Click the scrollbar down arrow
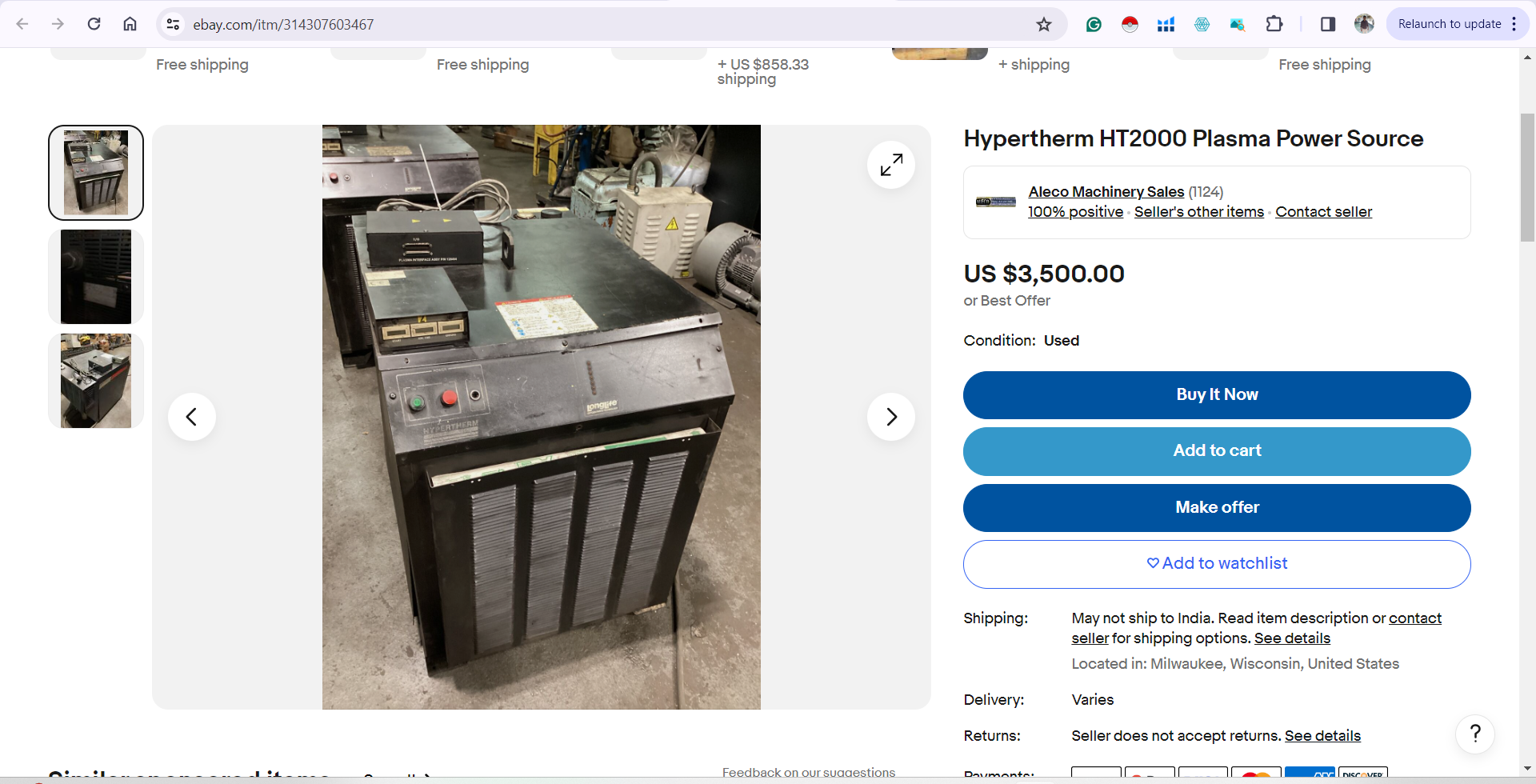 [x=1527, y=768]
